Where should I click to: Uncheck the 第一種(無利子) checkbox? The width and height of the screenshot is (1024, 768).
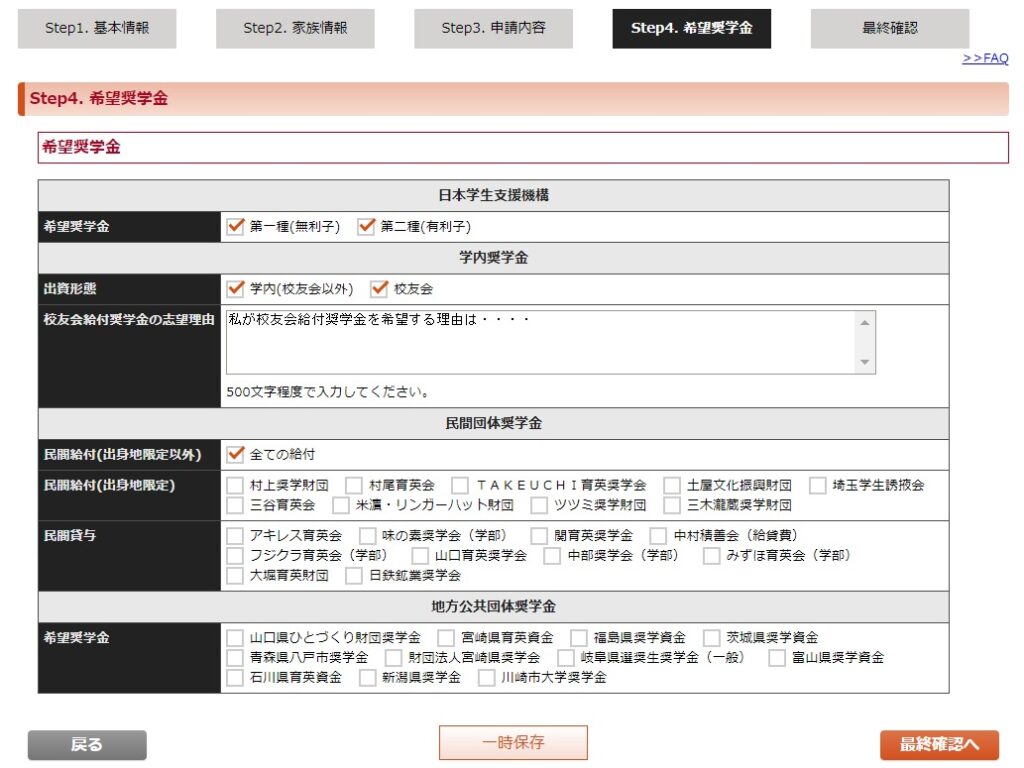pos(236,227)
